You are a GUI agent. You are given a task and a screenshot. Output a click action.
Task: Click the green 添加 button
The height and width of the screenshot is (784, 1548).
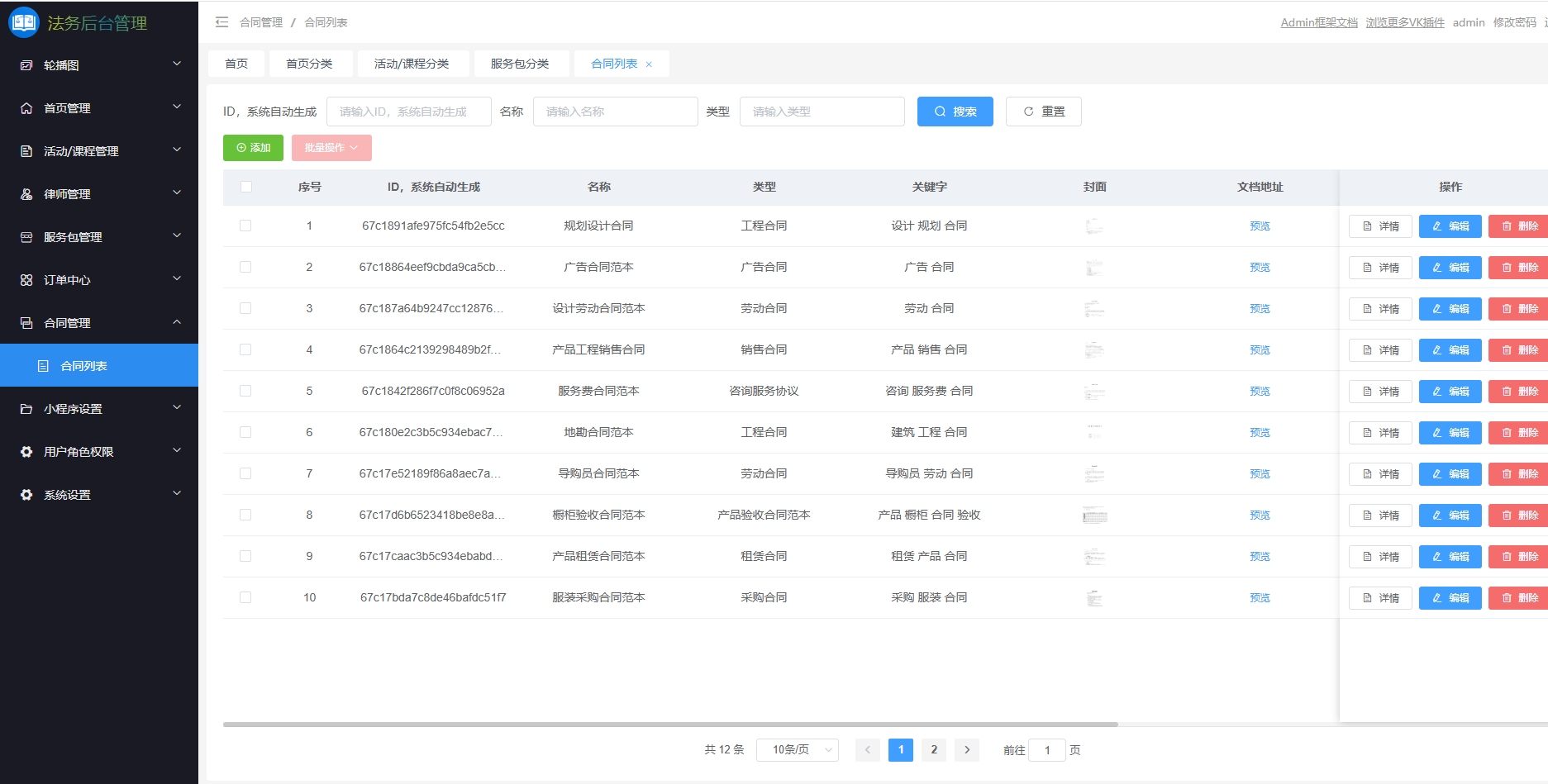(x=253, y=148)
